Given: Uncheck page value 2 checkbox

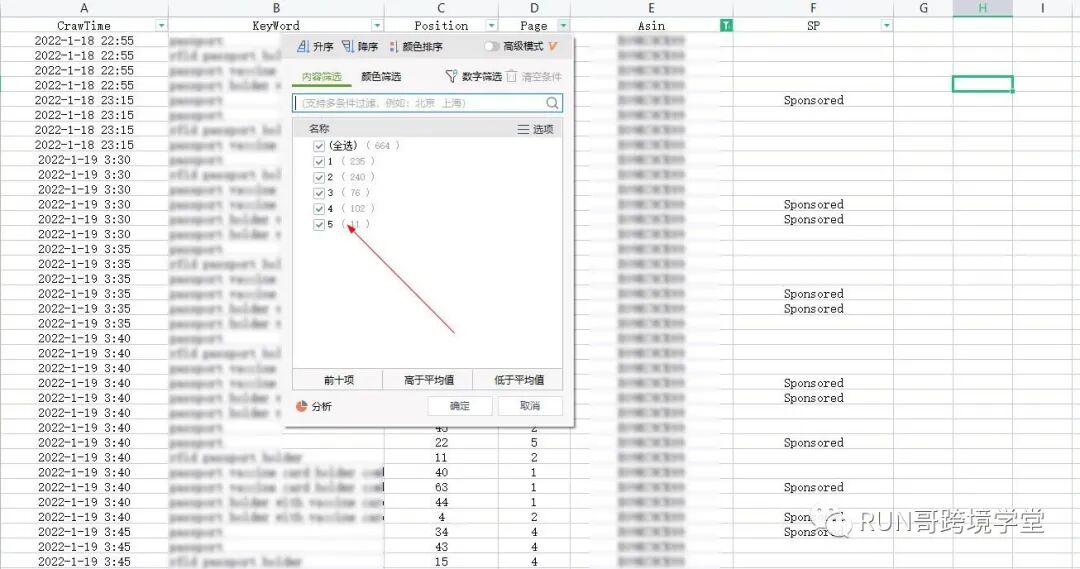Looking at the screenshot, I should (x=318, y=178).
